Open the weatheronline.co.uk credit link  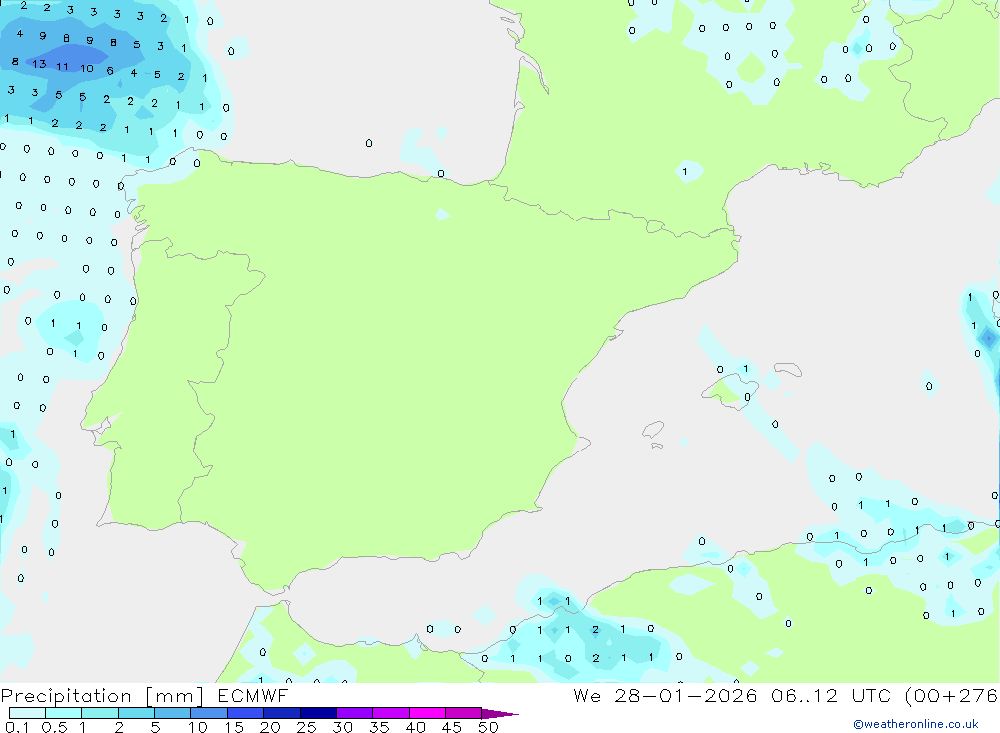click(916, 724)
